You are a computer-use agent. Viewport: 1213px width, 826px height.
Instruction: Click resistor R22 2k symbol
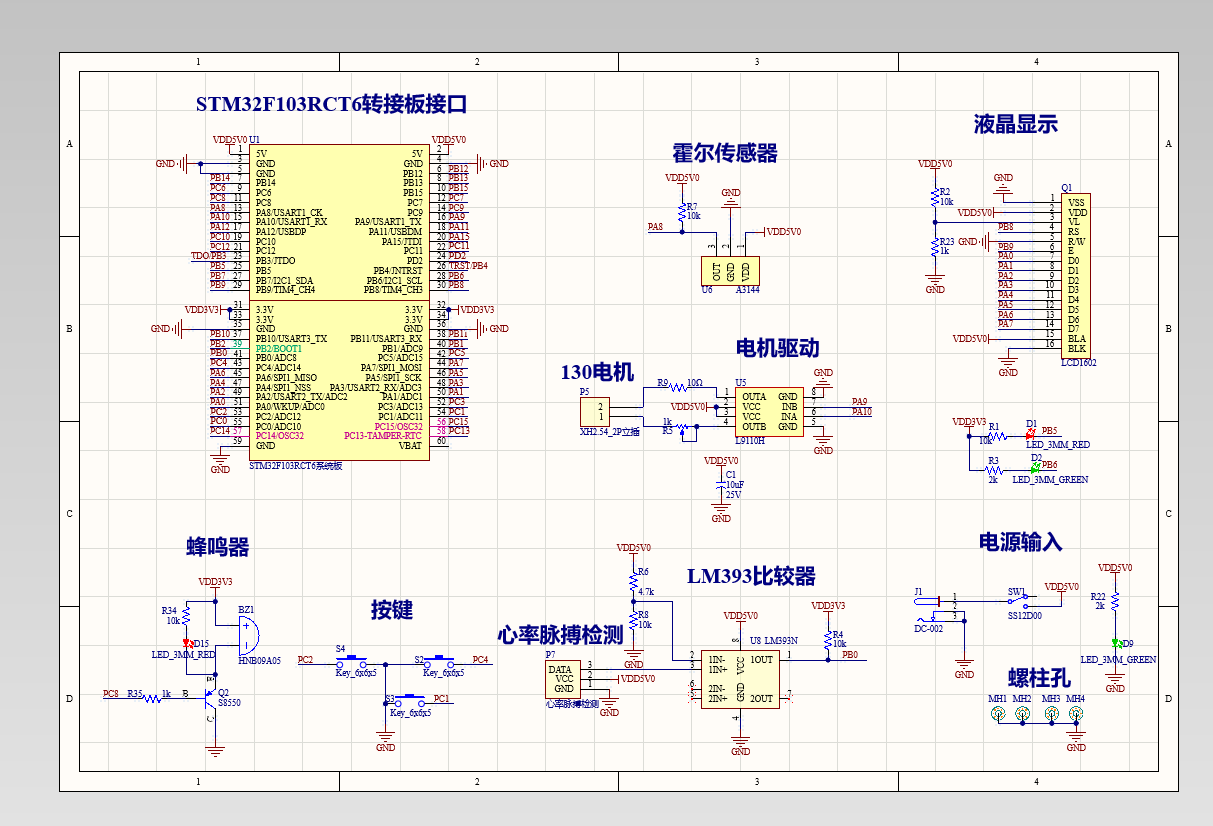[x=1115, y=600]
